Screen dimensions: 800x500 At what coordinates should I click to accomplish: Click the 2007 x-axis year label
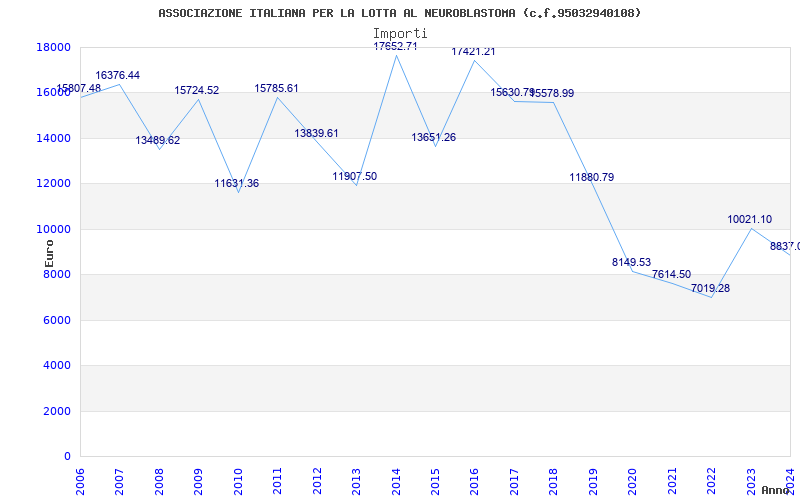pyautogui.click(x=119, y=481)
